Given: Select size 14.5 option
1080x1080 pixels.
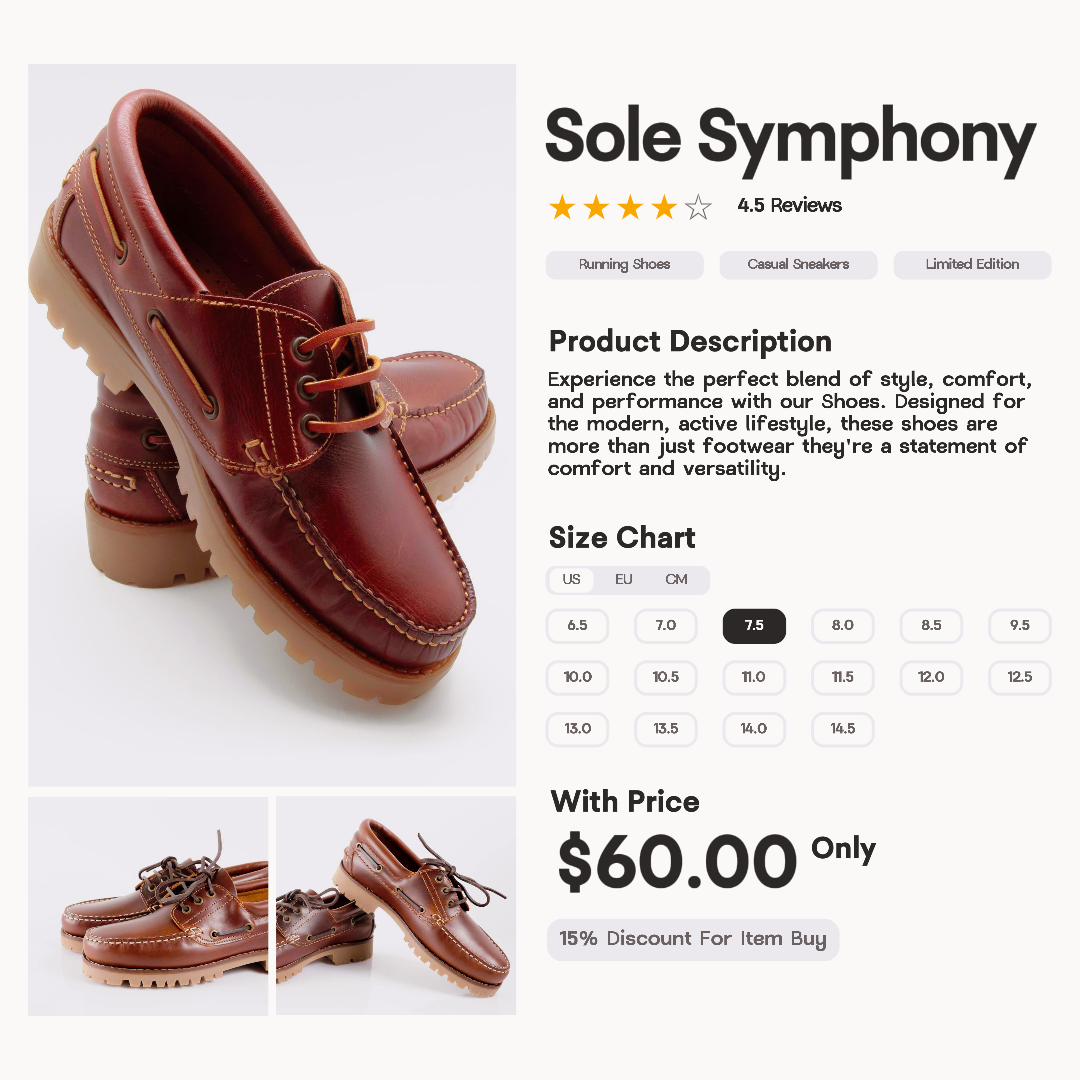Looking at the screenshot, I should click(x=842, y=729).
